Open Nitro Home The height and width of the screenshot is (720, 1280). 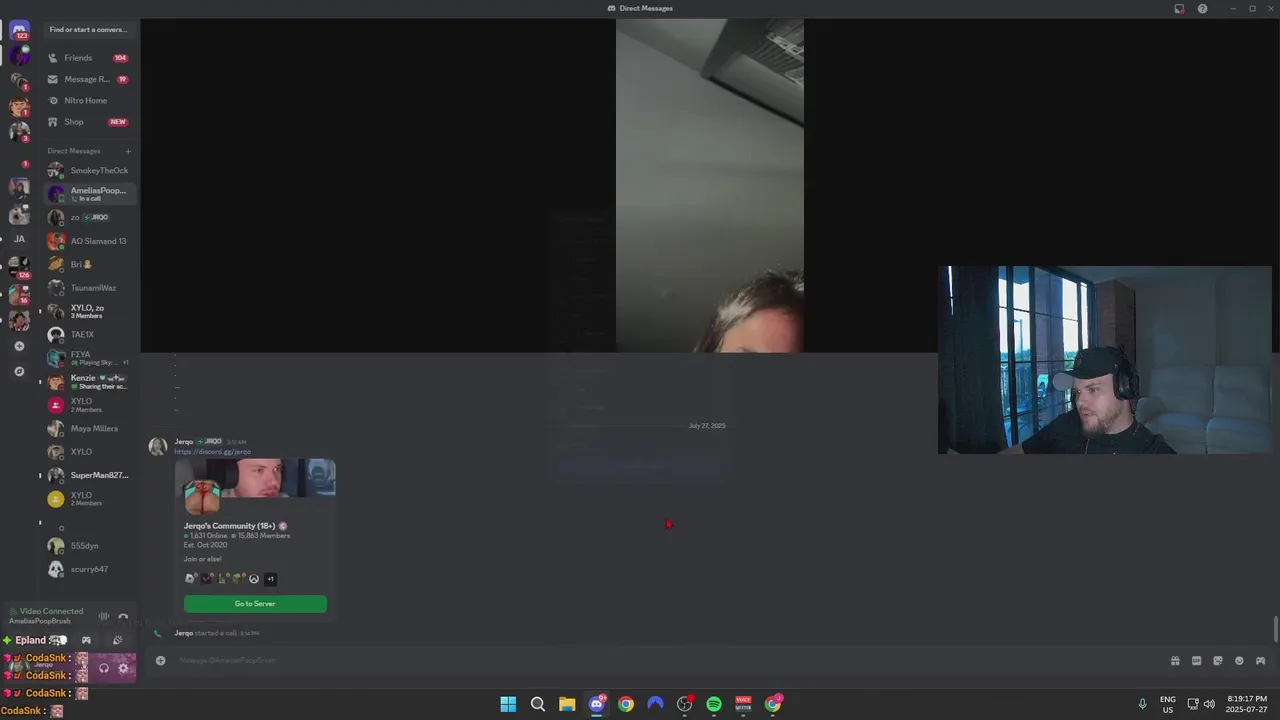coord(89,100)
